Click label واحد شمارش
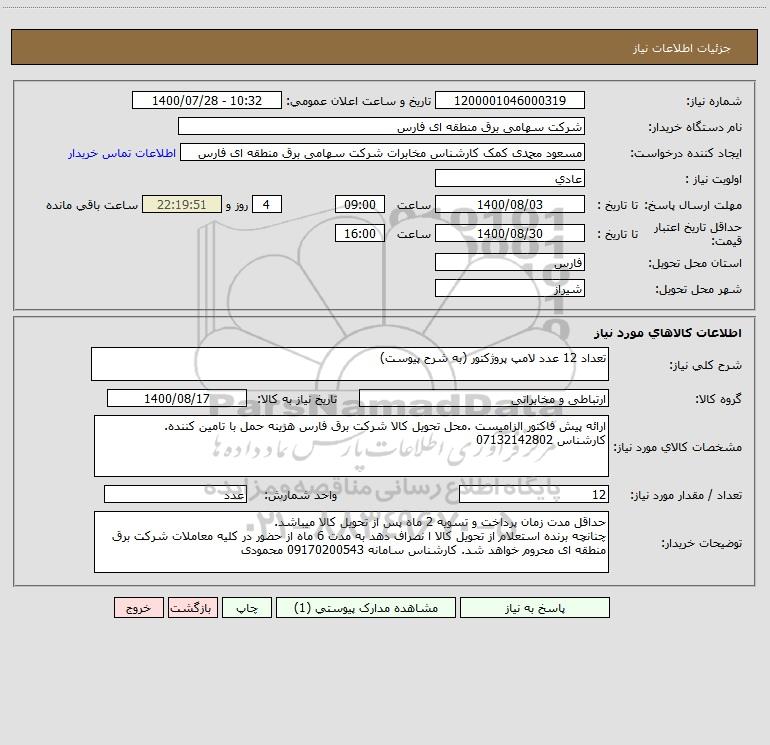 (301, 496)
